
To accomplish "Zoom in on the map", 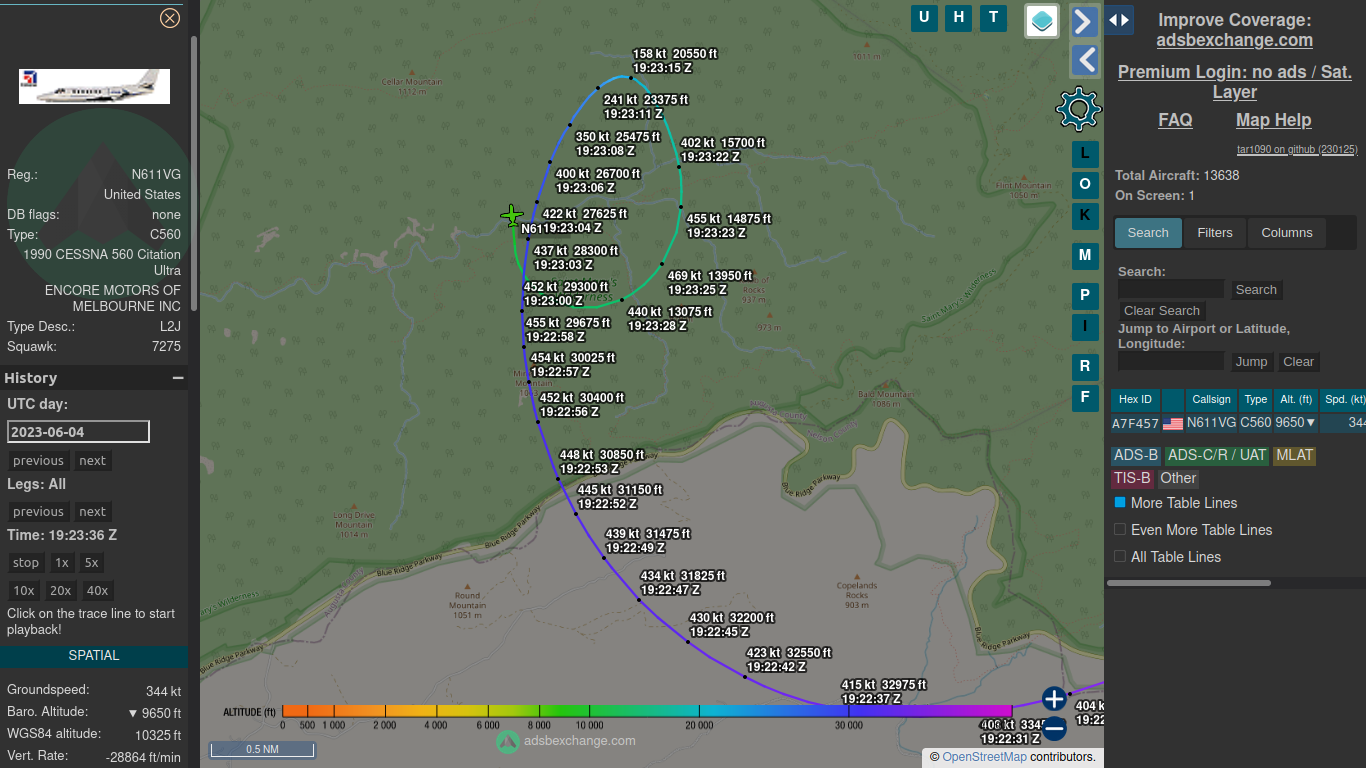I will (x=1054, y=698).
